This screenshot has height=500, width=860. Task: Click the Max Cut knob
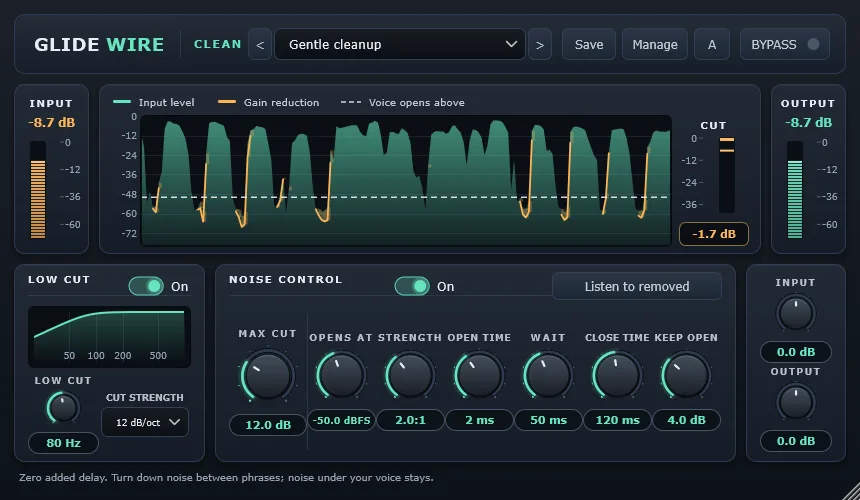[268, 376]
